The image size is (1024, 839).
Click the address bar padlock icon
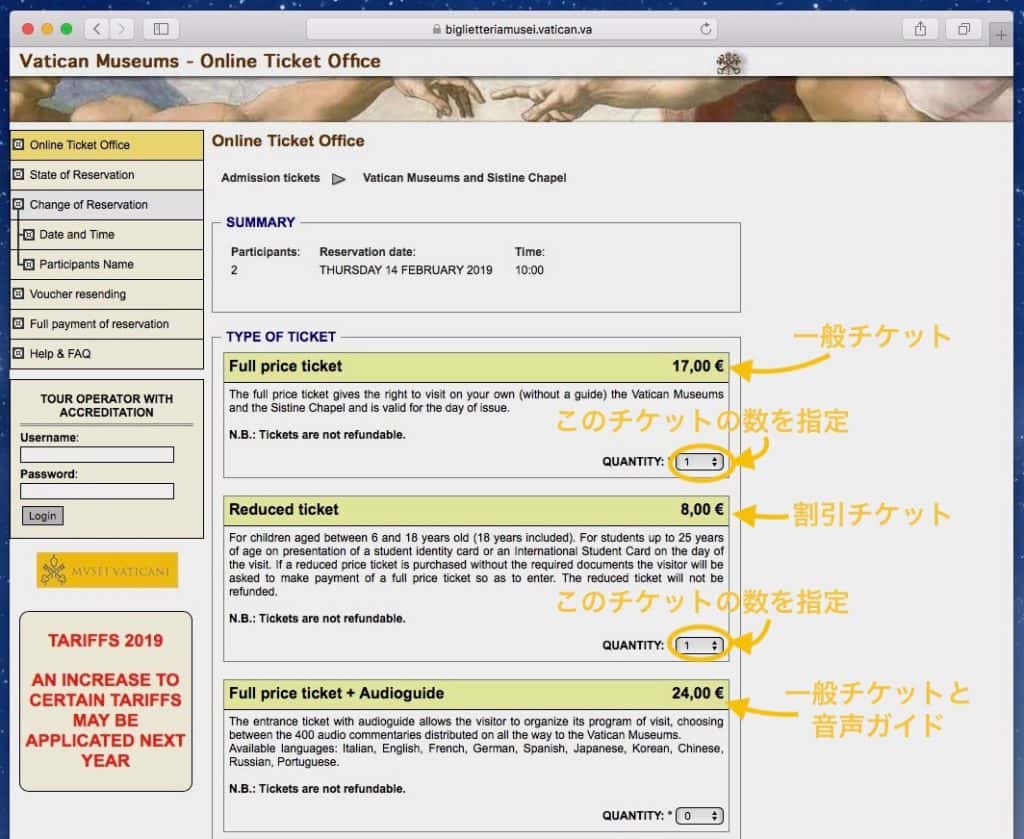tap(436, 29)
